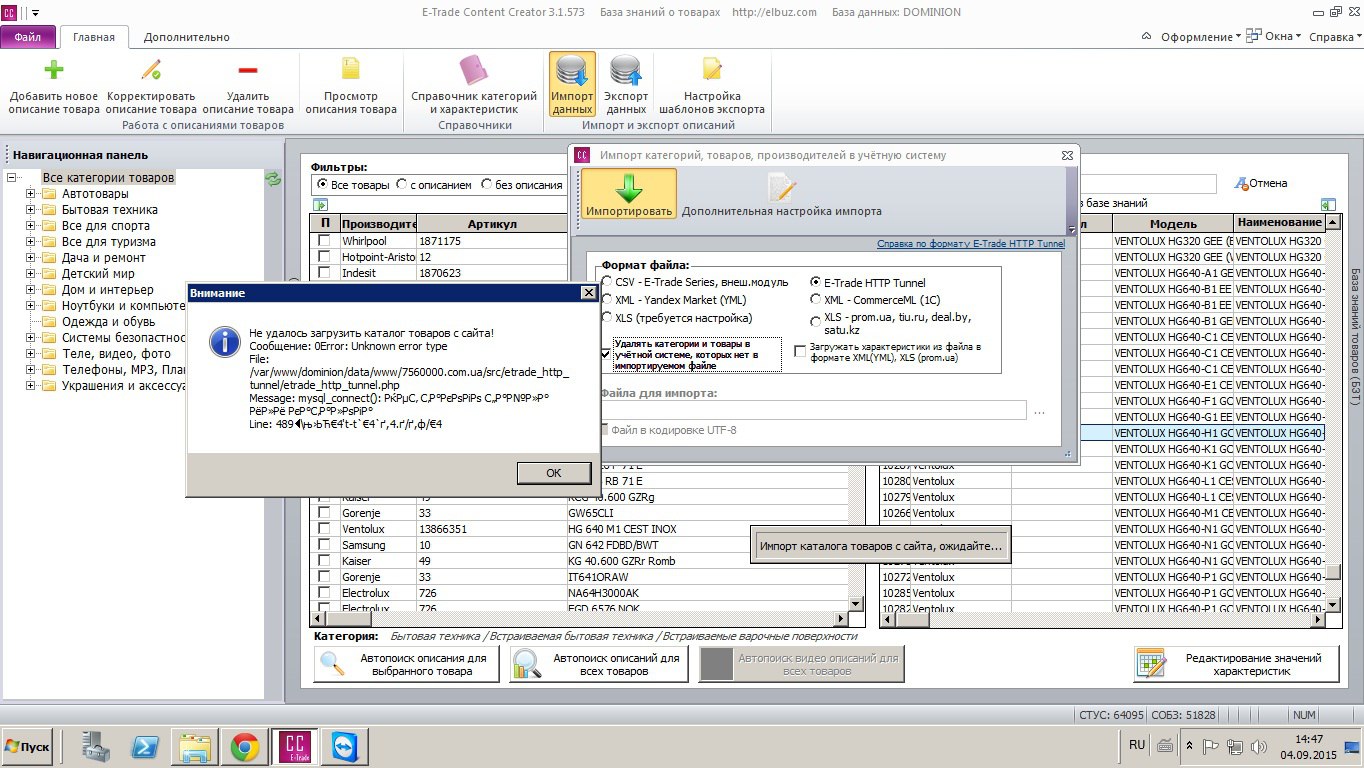1364x768 pixels.
Task: Open PowerShell taskbar icon
Action: click(x=146, y=747)
